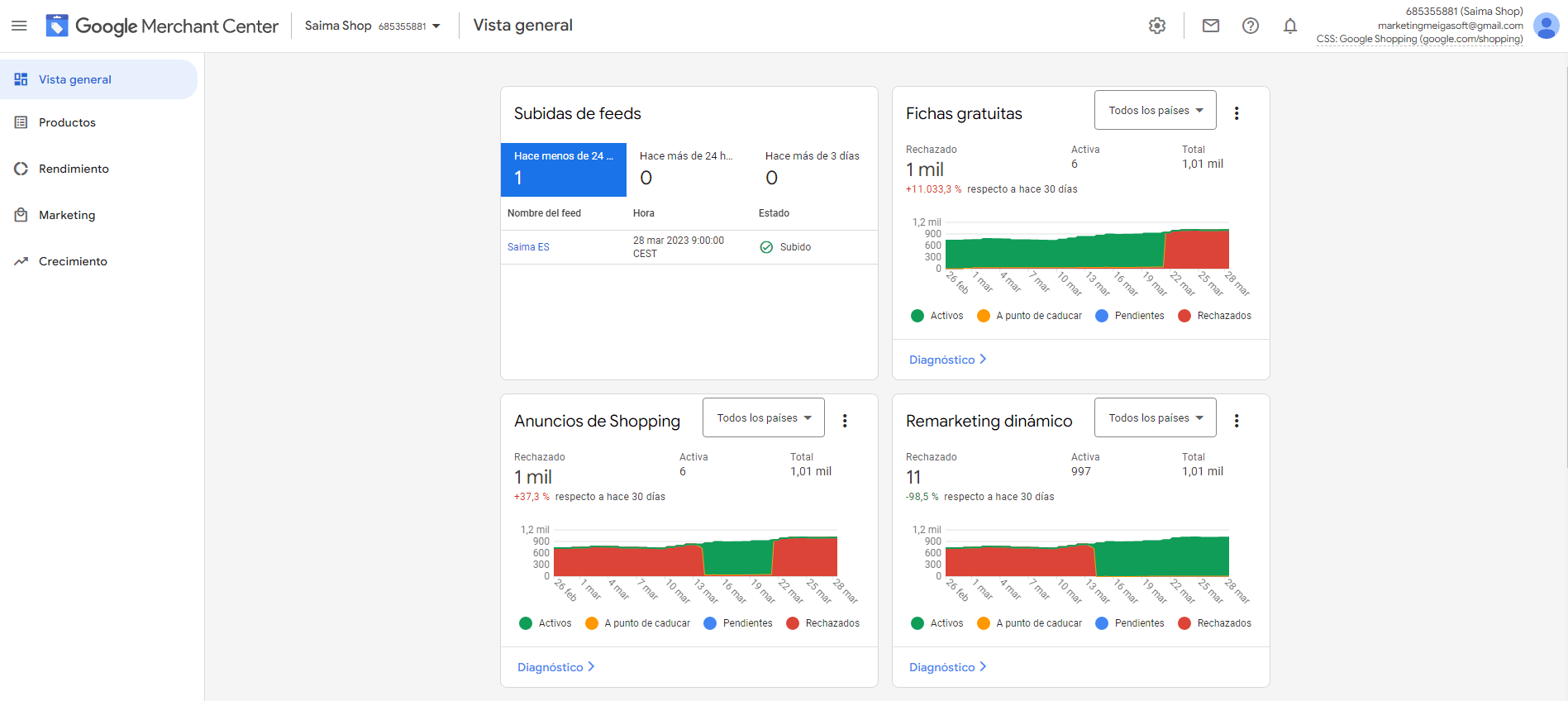Screen dimensions: 1568x701
Task: Toggle A punto de caducar legend in Fichas gratuitas
Action: 1029,316
